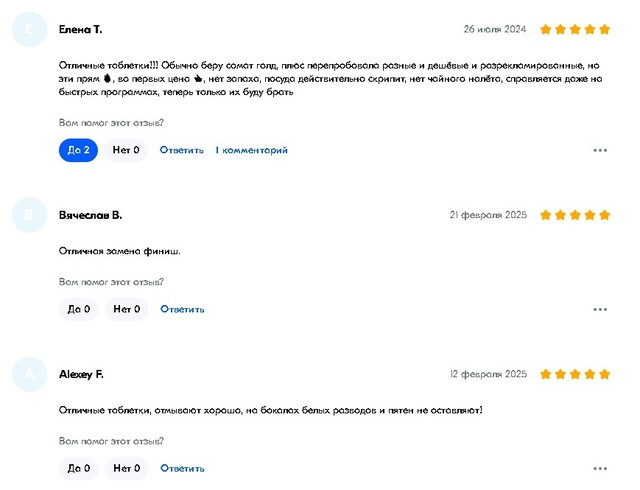Vote 'Да 0' on Вячеслав's review
The height and width of the screenshot is (490, 640).
(78, 309)
